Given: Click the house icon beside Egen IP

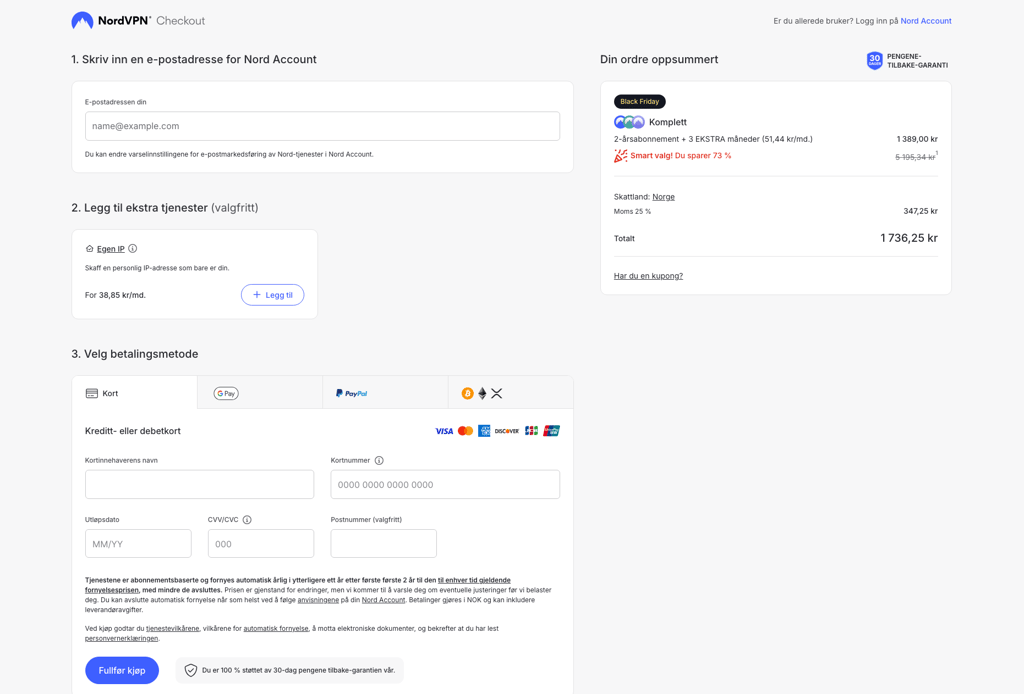Looking at the screenshot, I should pyautogui.click(x=89, y=249).
